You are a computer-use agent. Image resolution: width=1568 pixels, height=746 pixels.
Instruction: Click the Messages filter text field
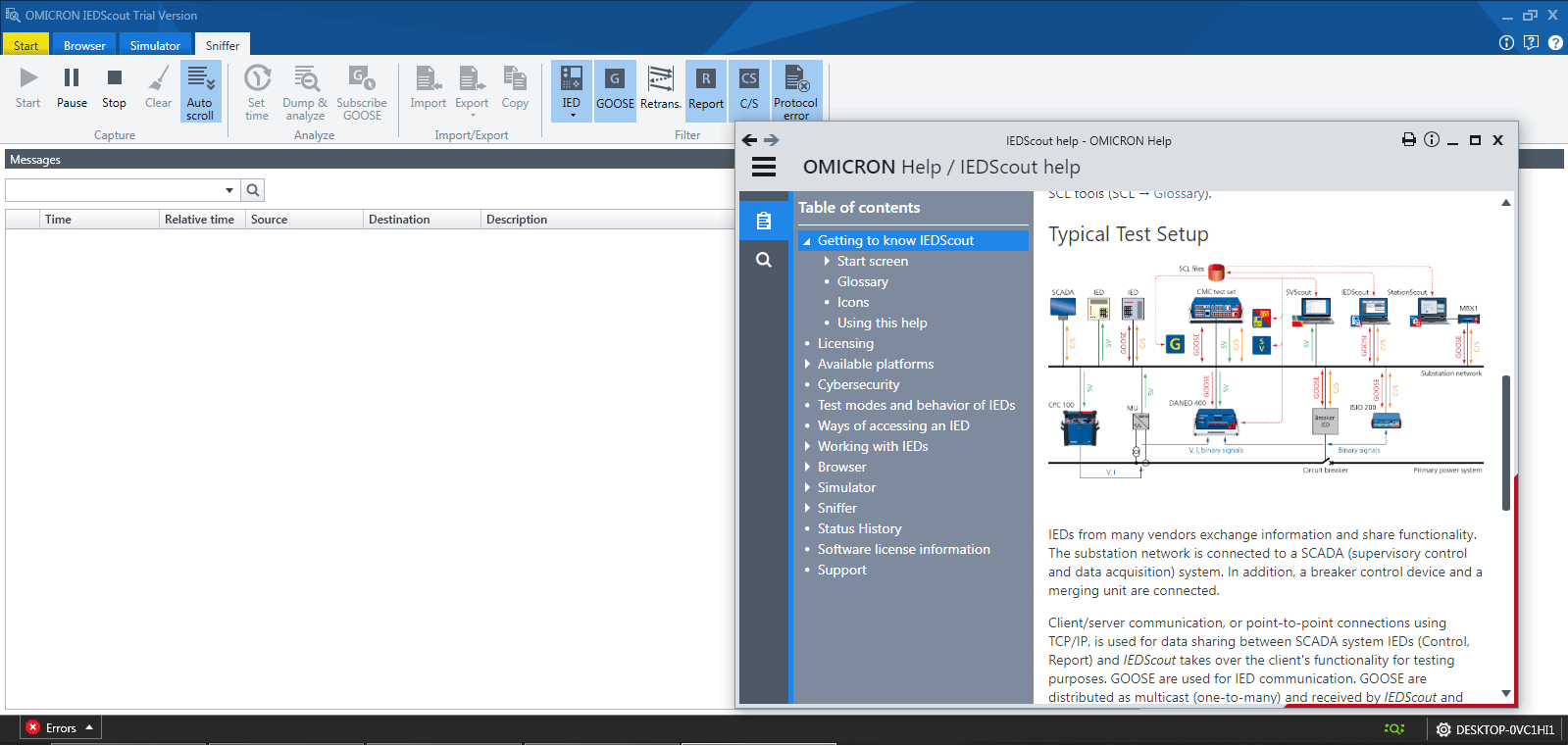point(115,190)
